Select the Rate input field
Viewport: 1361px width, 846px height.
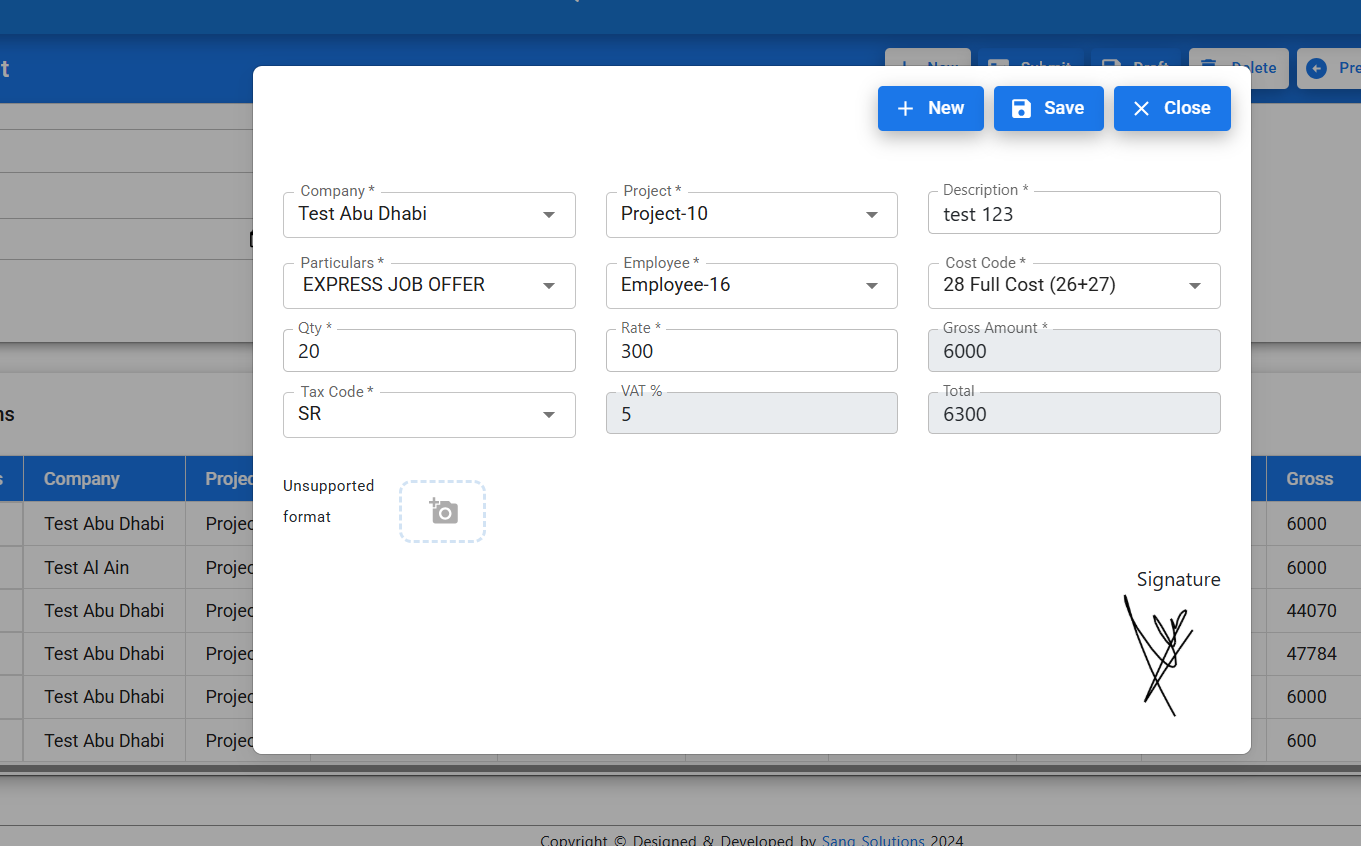(751, 351)
